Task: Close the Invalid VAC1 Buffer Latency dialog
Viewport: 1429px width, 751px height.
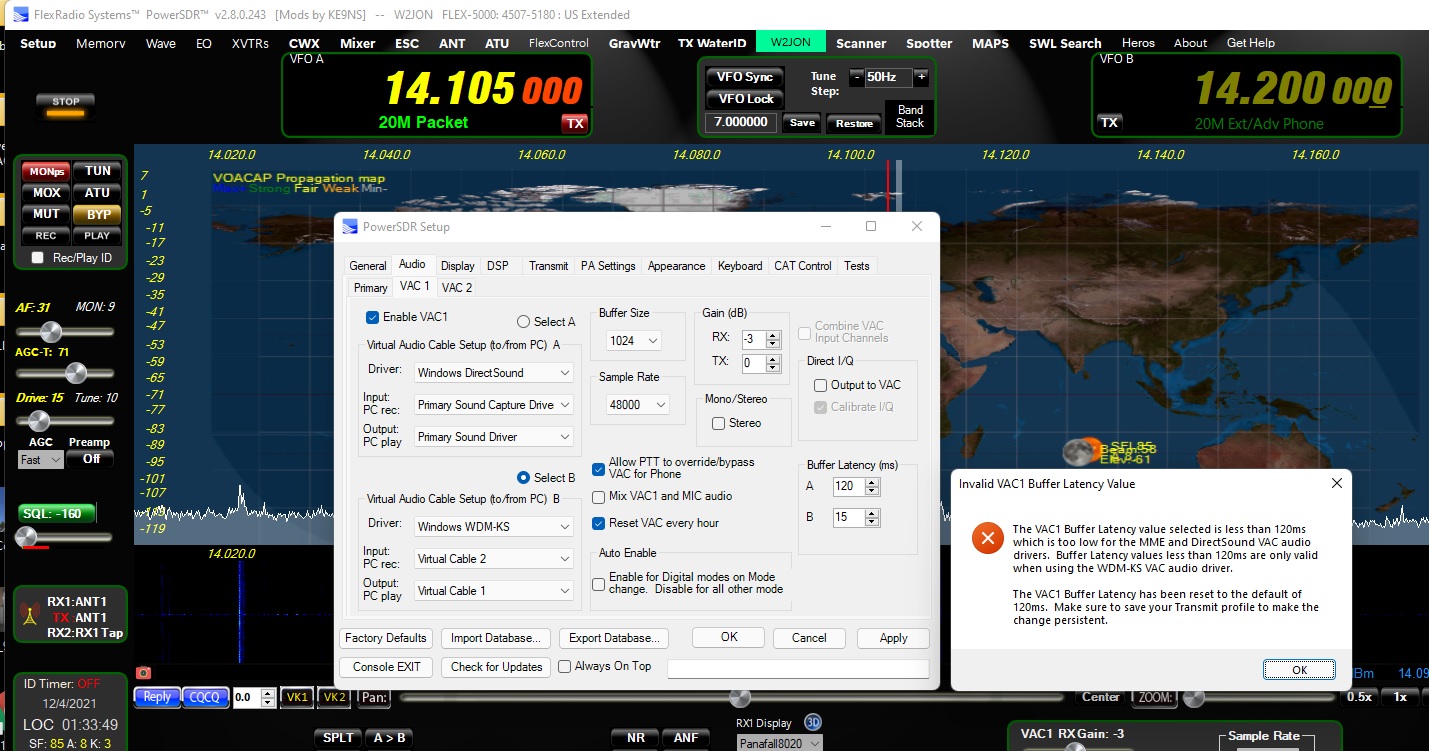Action: (1337, 483)
